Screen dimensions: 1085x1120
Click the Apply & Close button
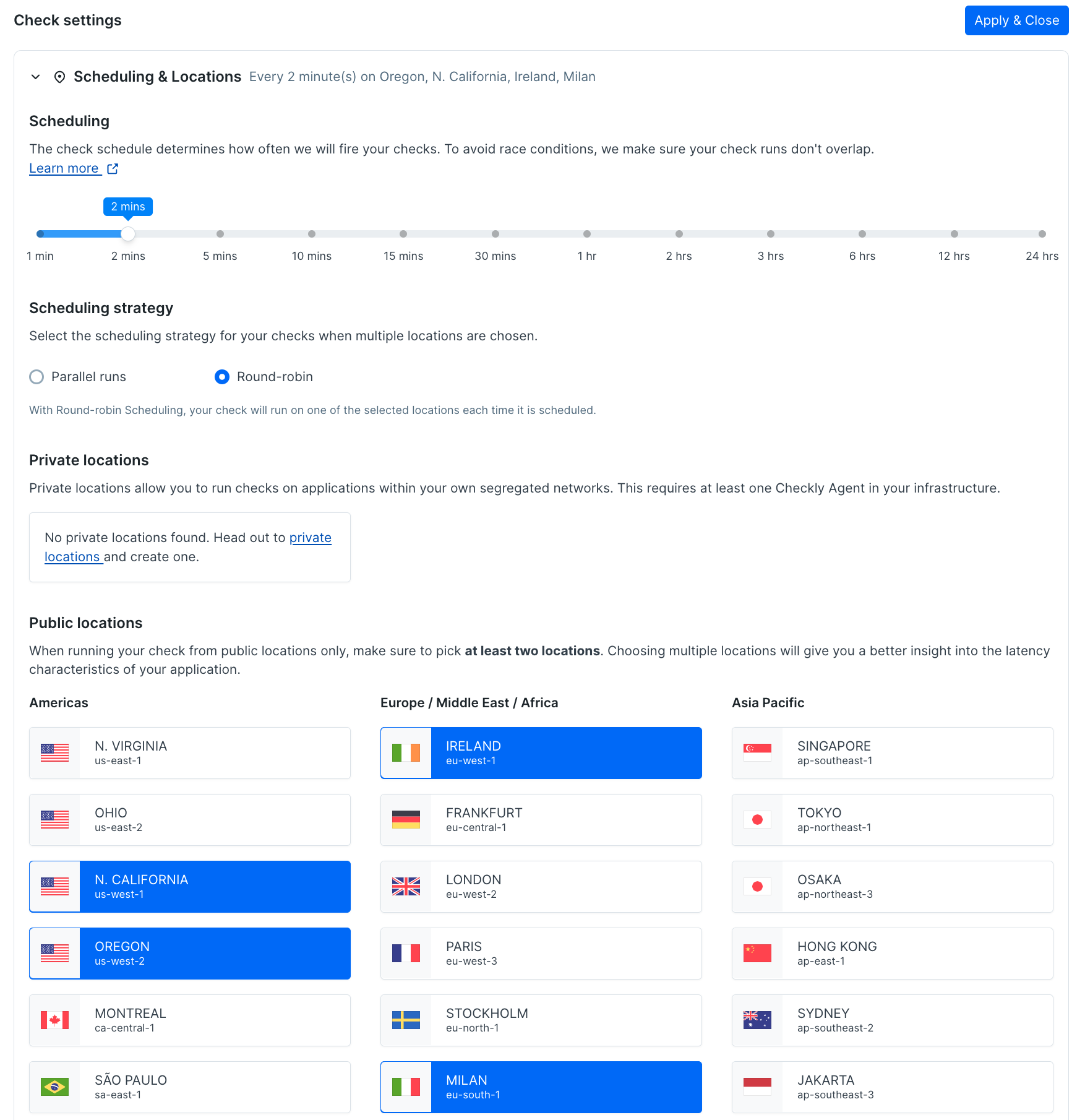point(1016,20)
